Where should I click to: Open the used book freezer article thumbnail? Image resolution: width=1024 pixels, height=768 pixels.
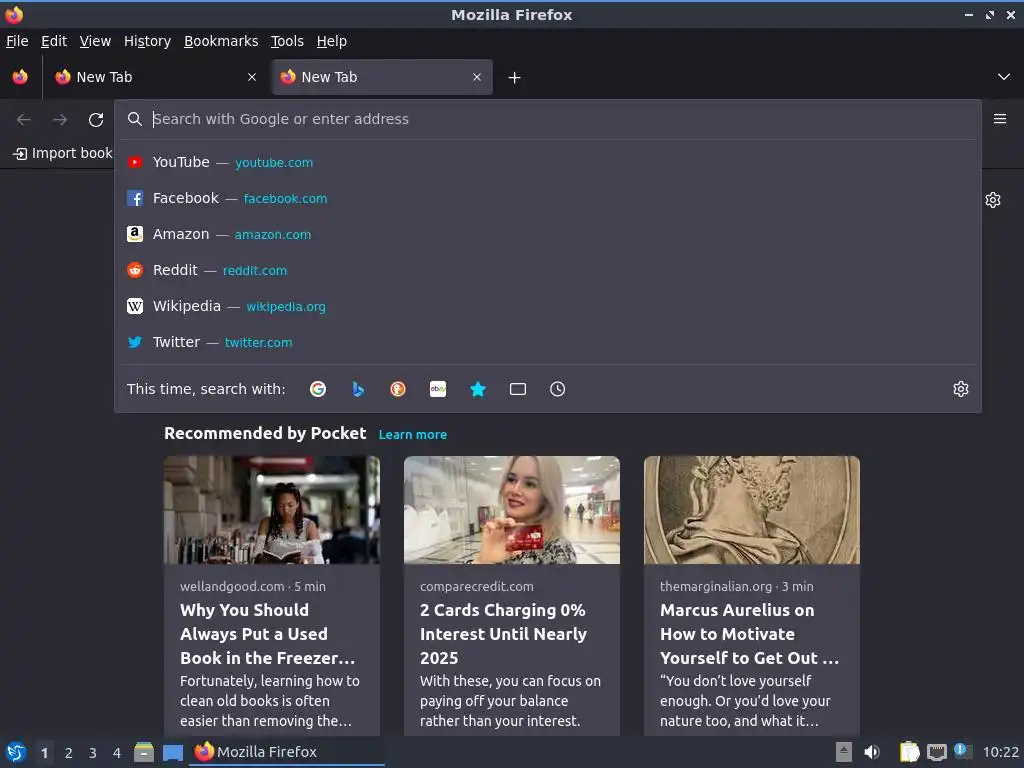click(x=272, y=510)
